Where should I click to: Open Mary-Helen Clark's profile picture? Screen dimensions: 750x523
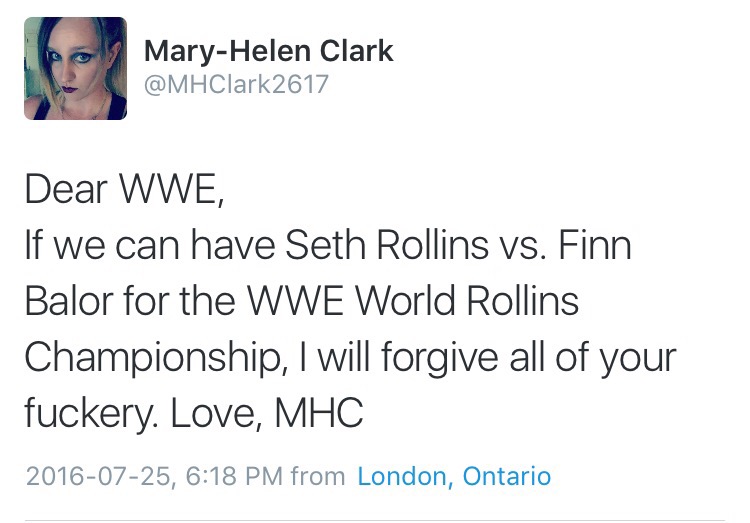[75, 68]
